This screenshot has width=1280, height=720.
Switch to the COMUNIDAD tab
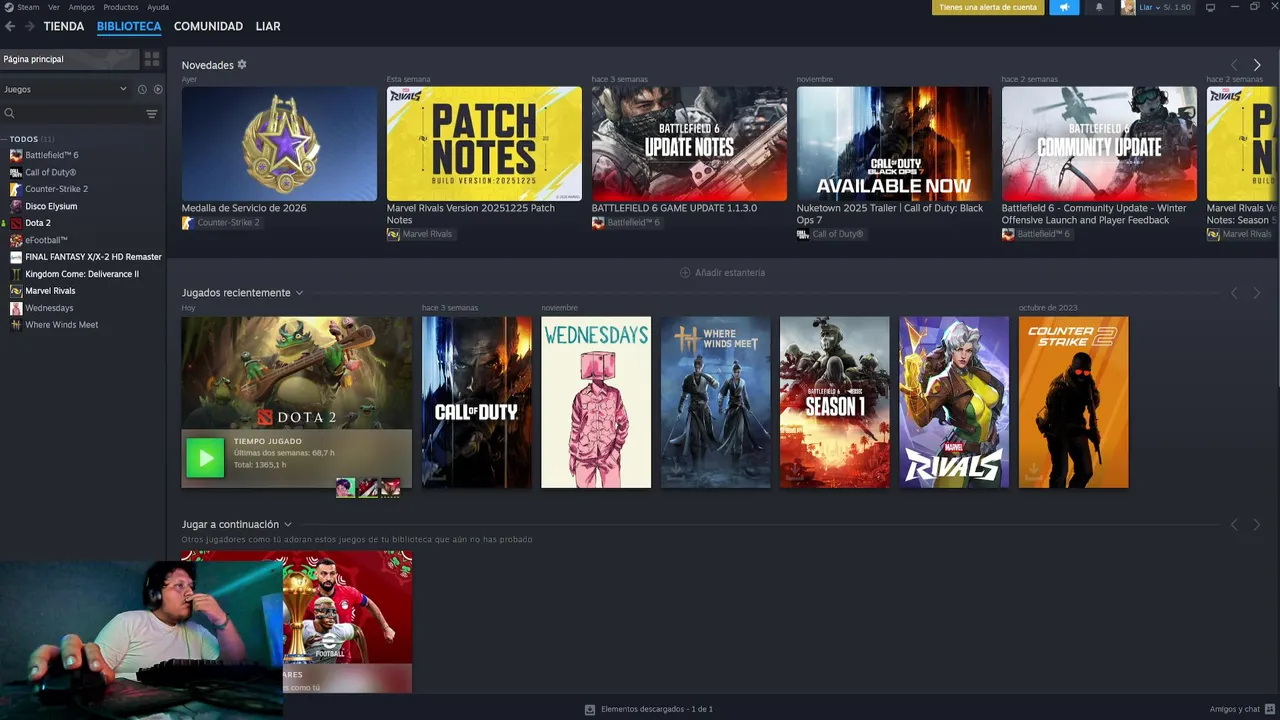[208, 26]
